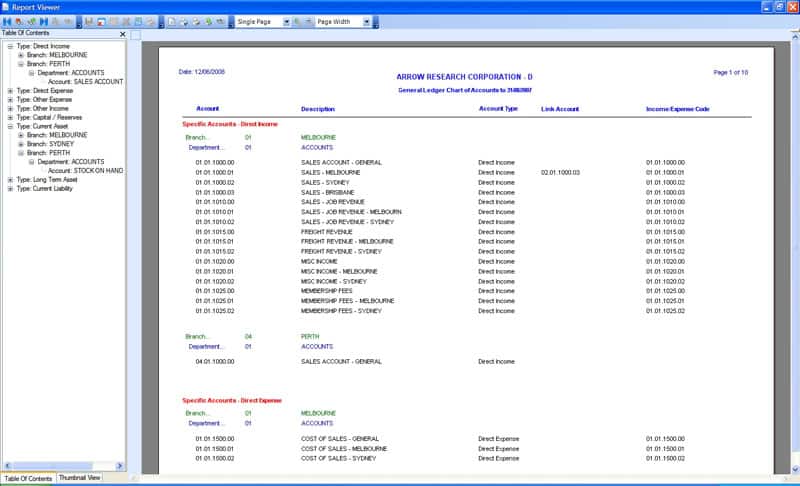Click the Account column header
This screenshot has width=800, height=486.
(x=208, y=109)
